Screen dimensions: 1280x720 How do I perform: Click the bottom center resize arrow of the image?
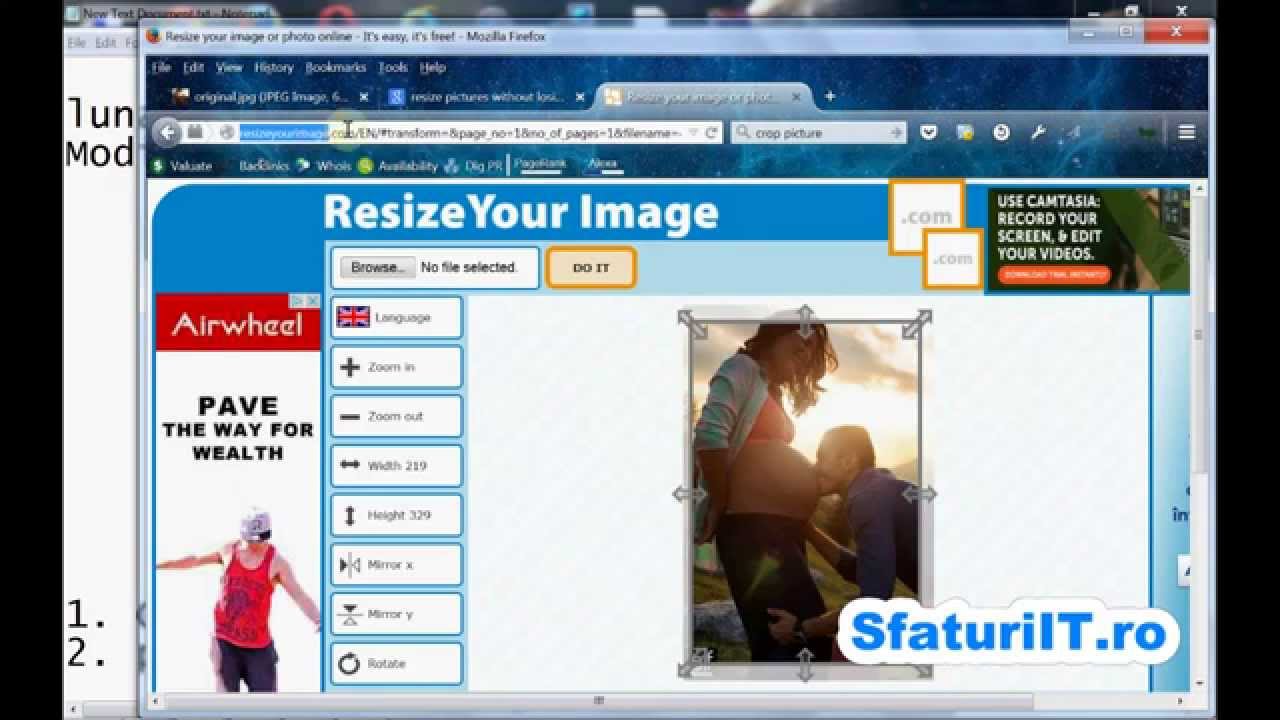pos(805,663)
